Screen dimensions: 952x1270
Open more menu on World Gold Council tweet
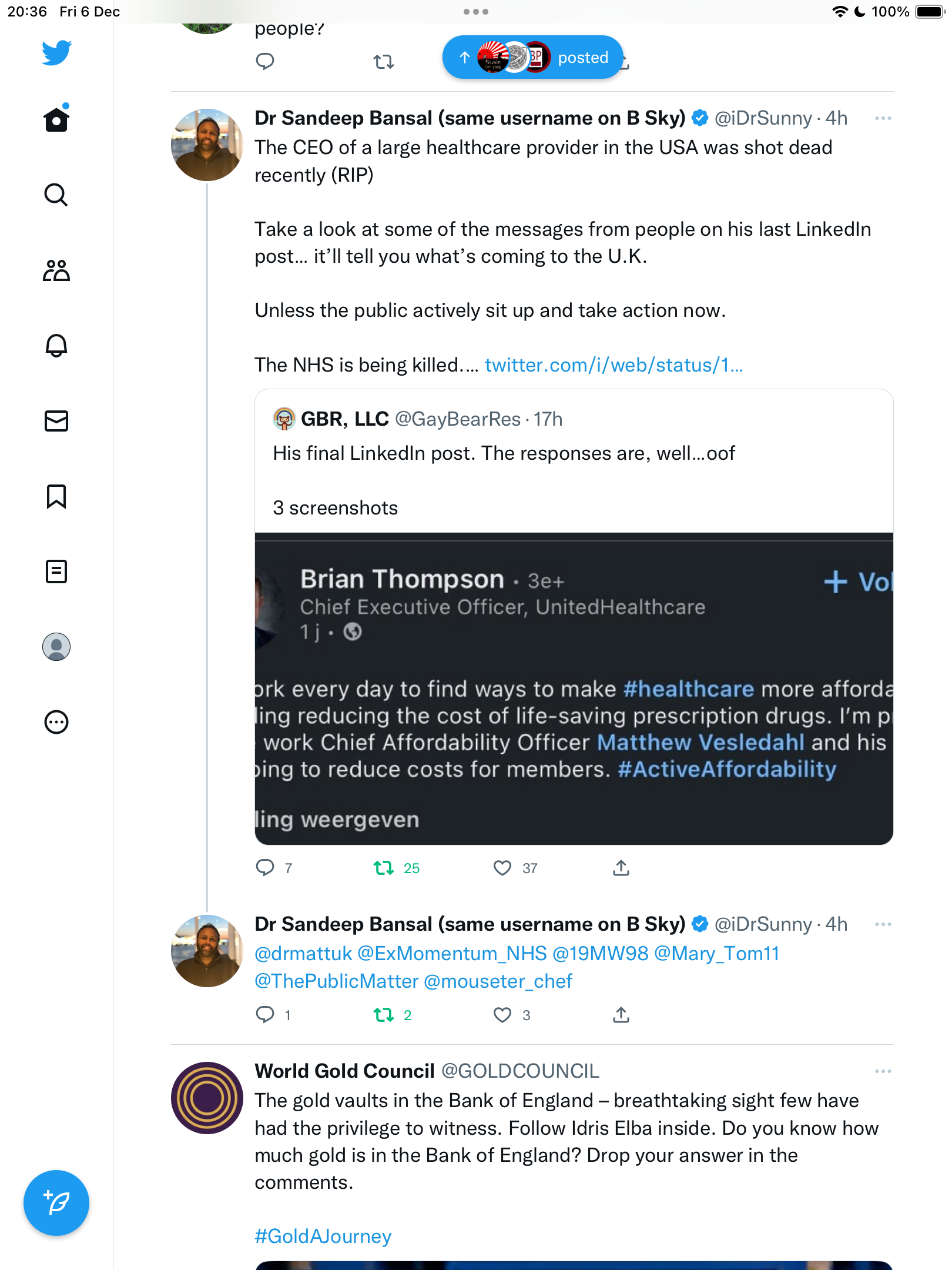click(x=883, y=1071)
